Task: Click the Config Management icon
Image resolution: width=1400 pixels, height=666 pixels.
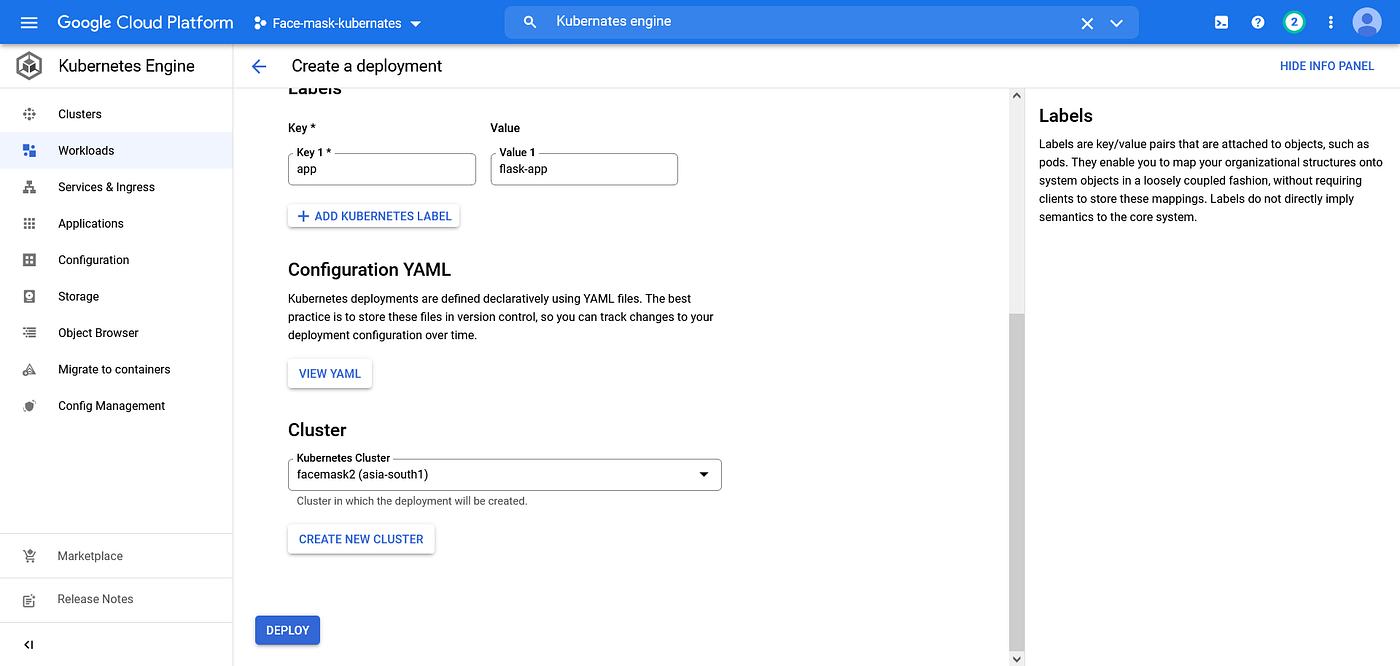Action: pyautogui.click(x=29, y=406)
